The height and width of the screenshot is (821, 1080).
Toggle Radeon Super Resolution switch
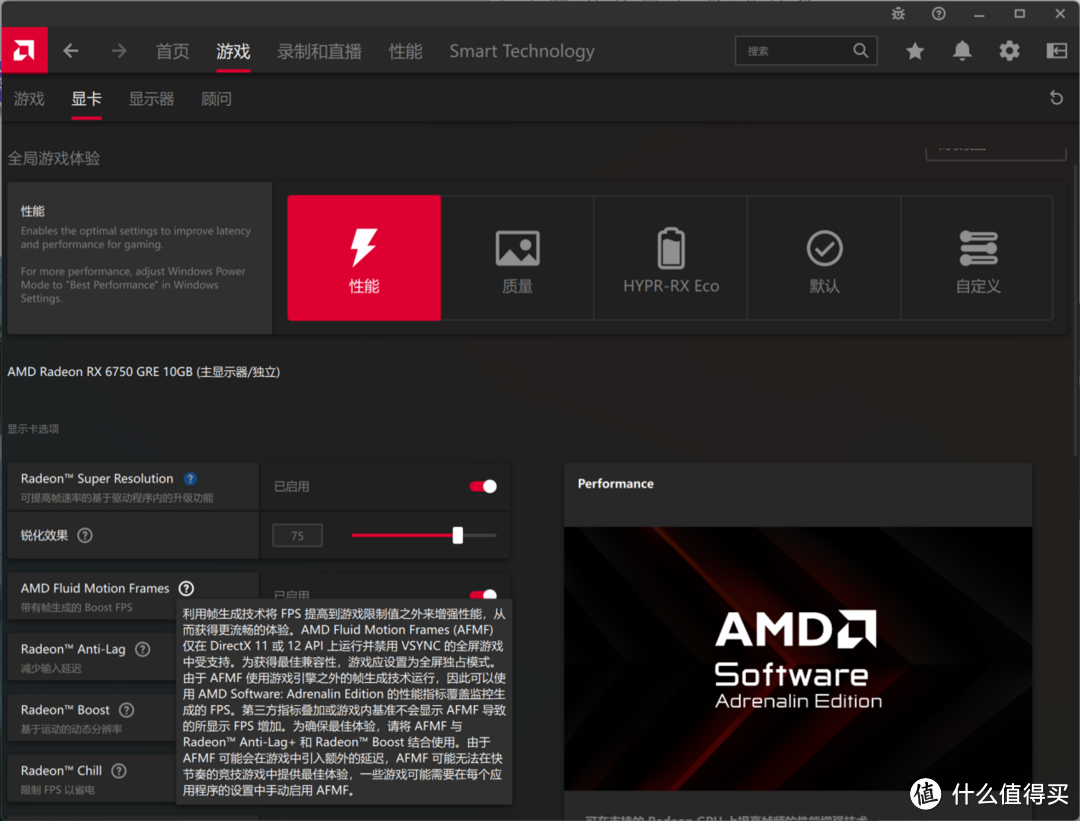tap(483, 486)
